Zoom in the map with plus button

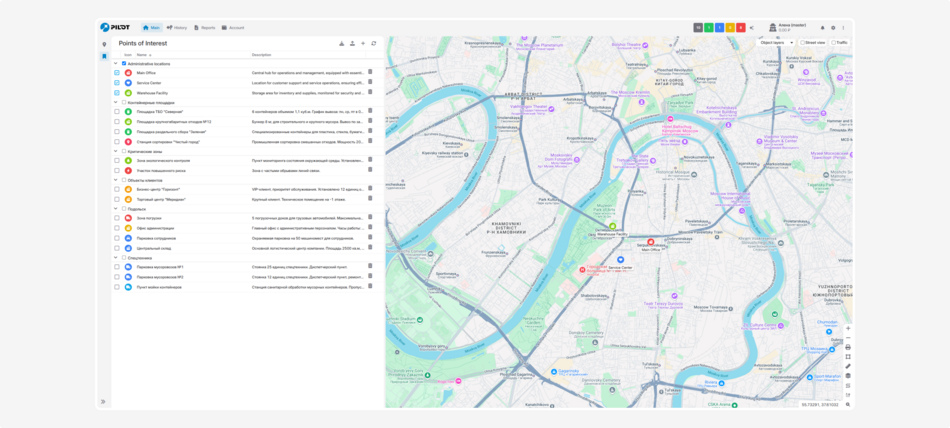pos(848,328)
